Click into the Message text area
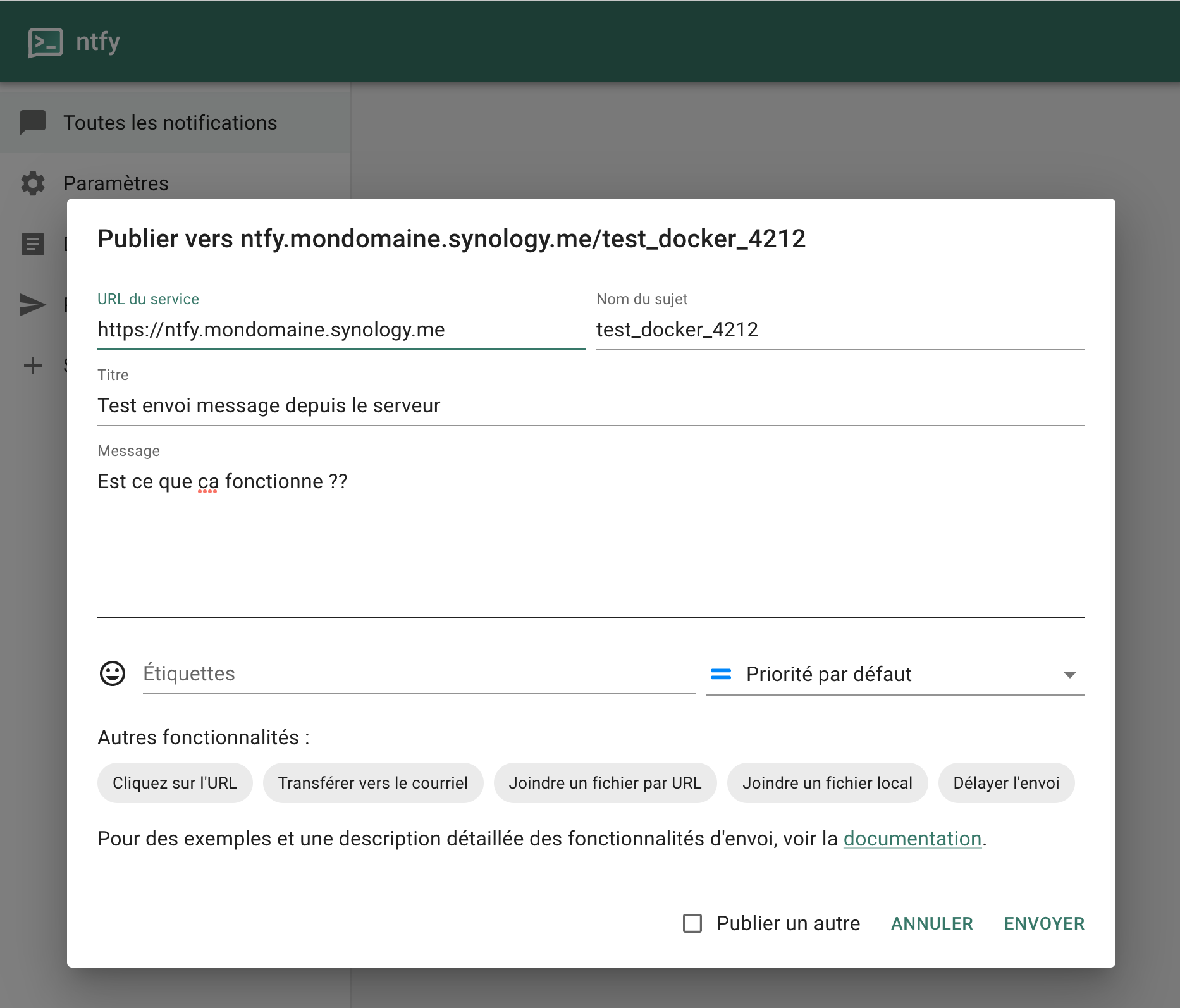The height and width of the screenshot is (1008, 1180). 591,541
